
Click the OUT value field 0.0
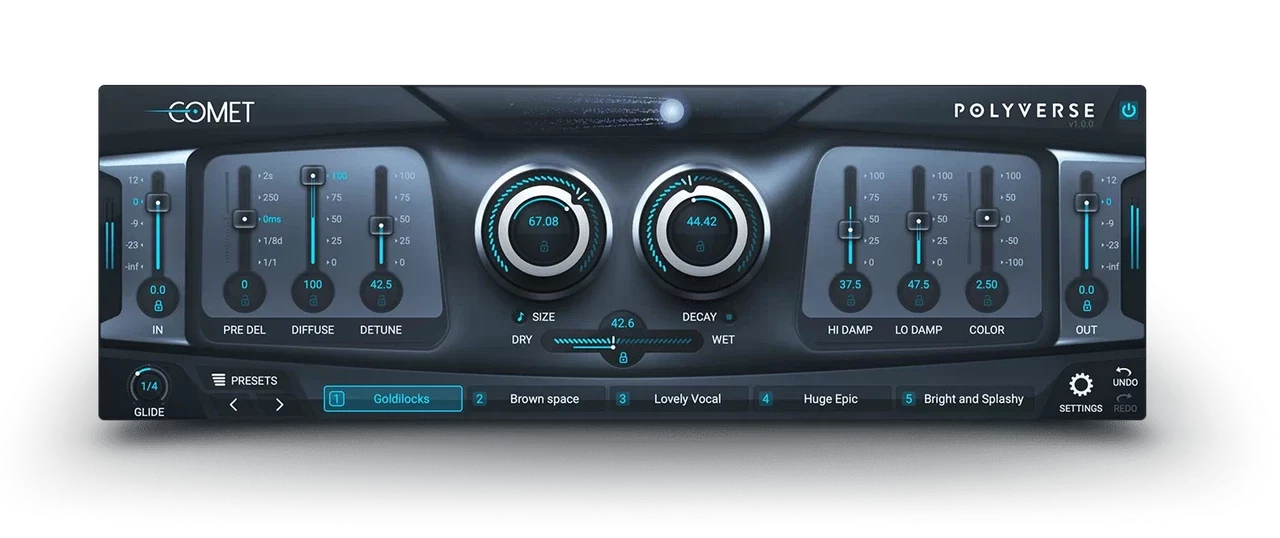(x=1086, y=290)
